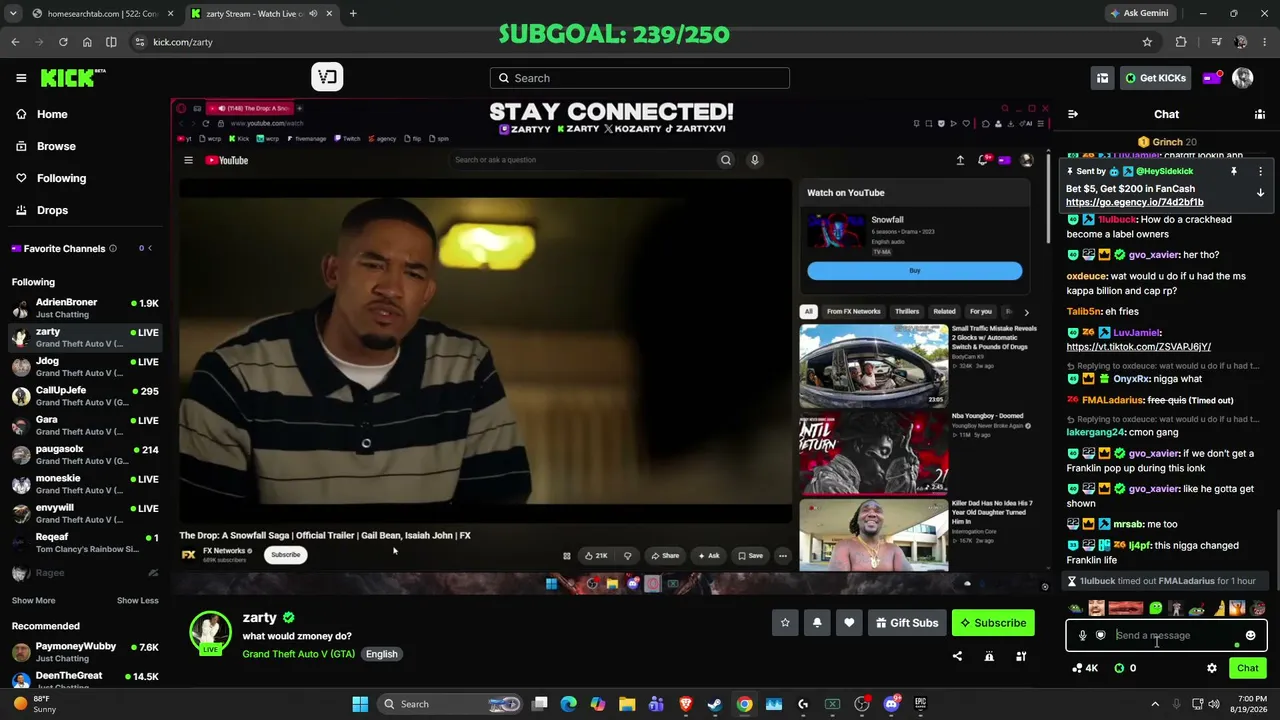This screenshot has height=720, width=1280.
Task: Reload the kick.com page
Action: [63, 42]
